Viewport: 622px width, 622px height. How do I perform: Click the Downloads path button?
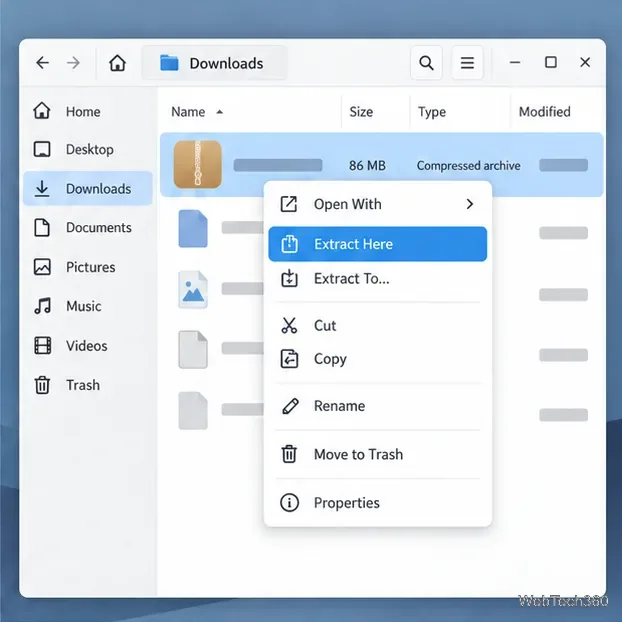click(214, 63)
